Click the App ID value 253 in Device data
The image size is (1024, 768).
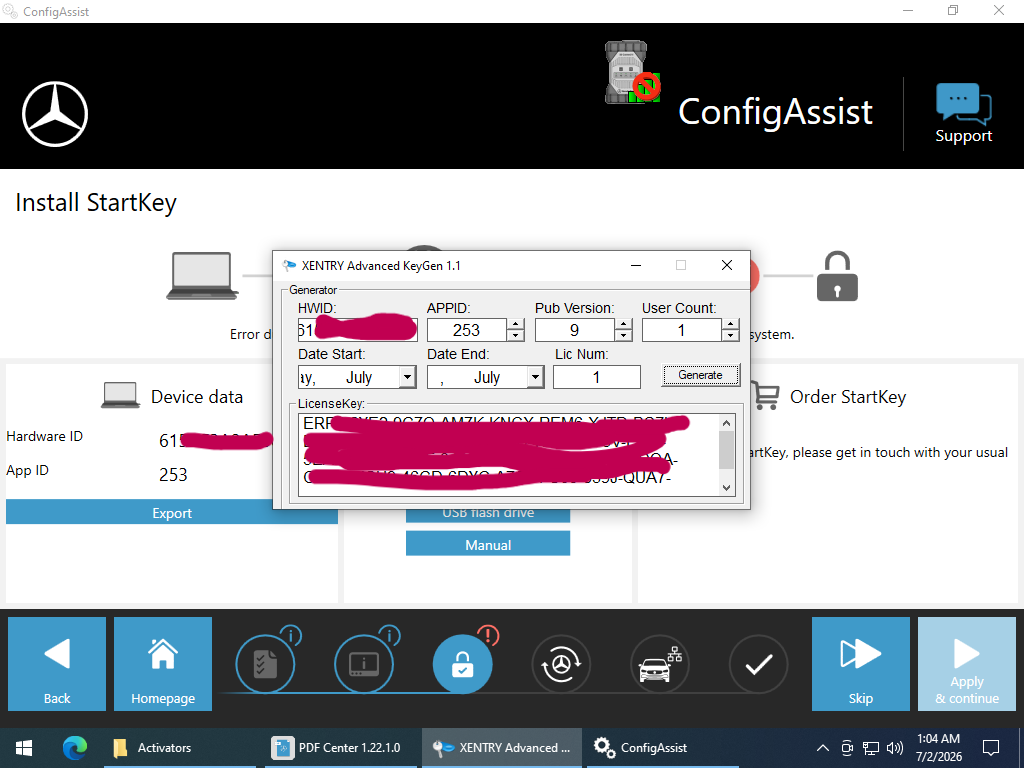coord(173,475)
